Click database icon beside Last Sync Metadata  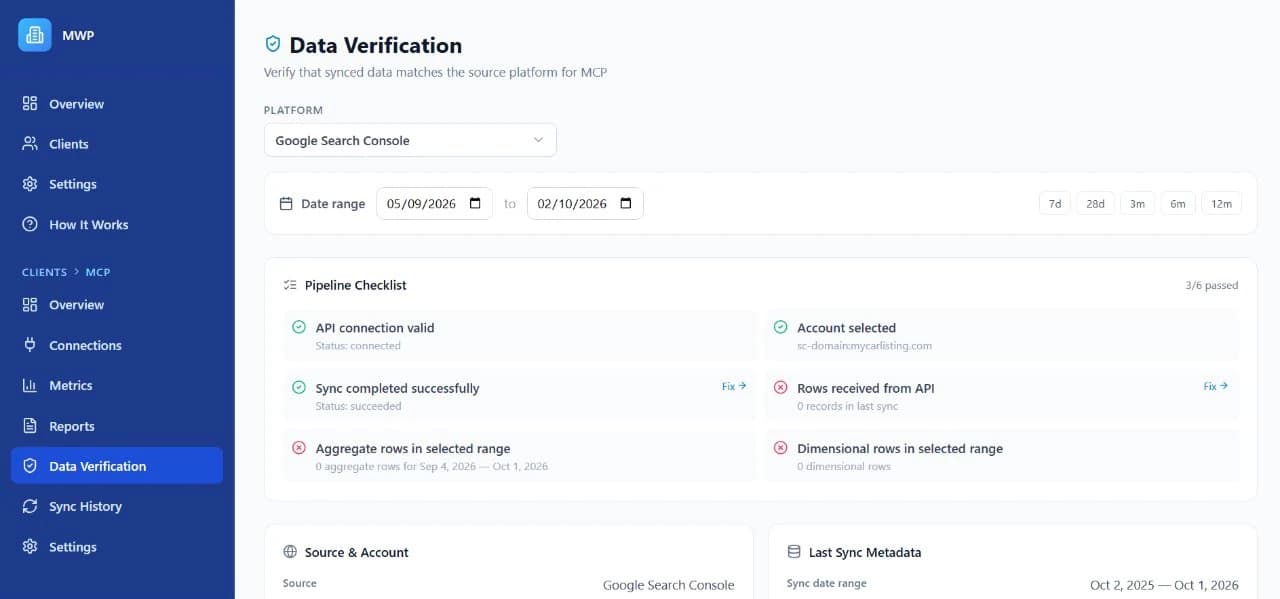click(794, 552)
